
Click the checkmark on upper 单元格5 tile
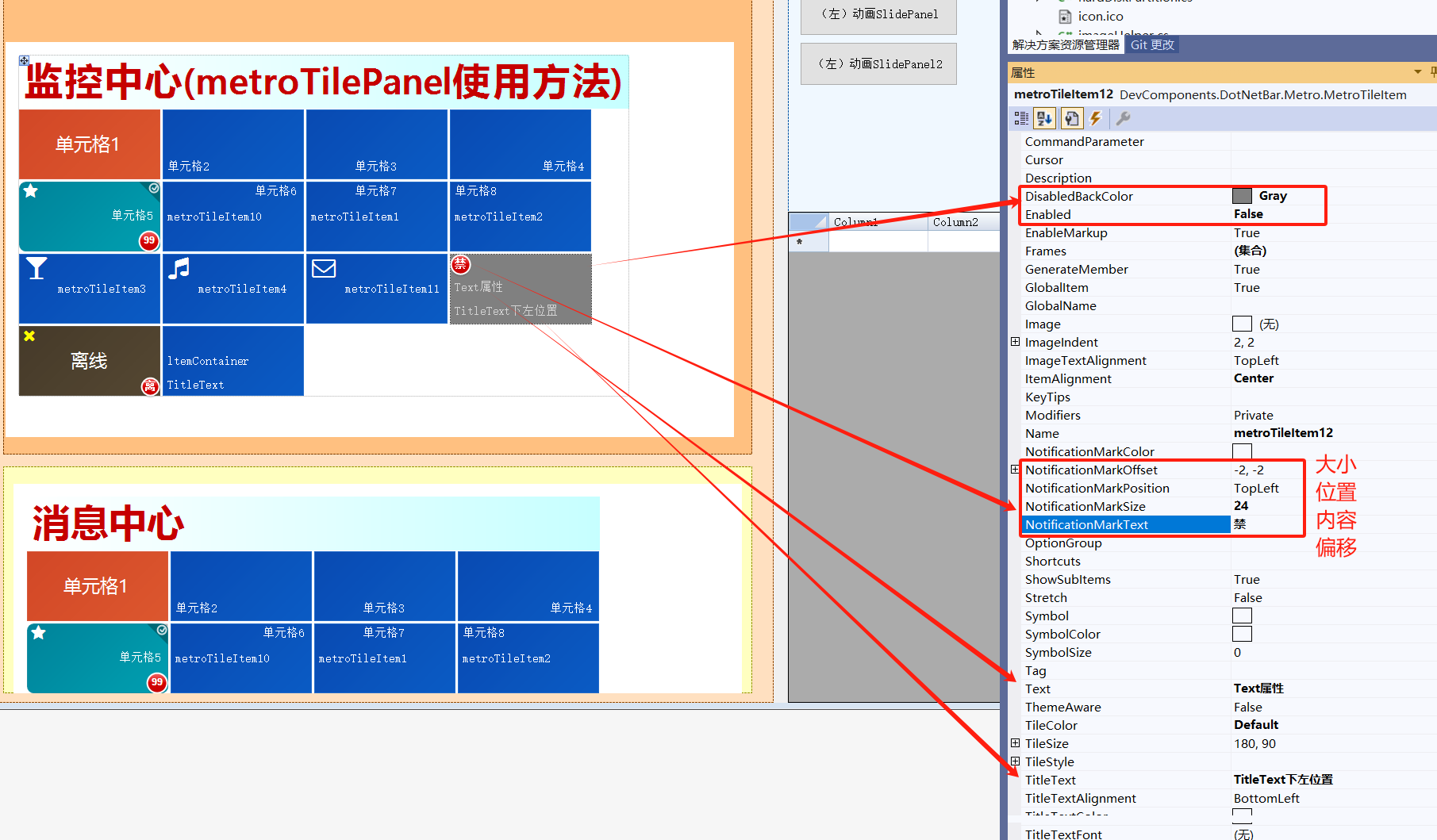point(154,188)
